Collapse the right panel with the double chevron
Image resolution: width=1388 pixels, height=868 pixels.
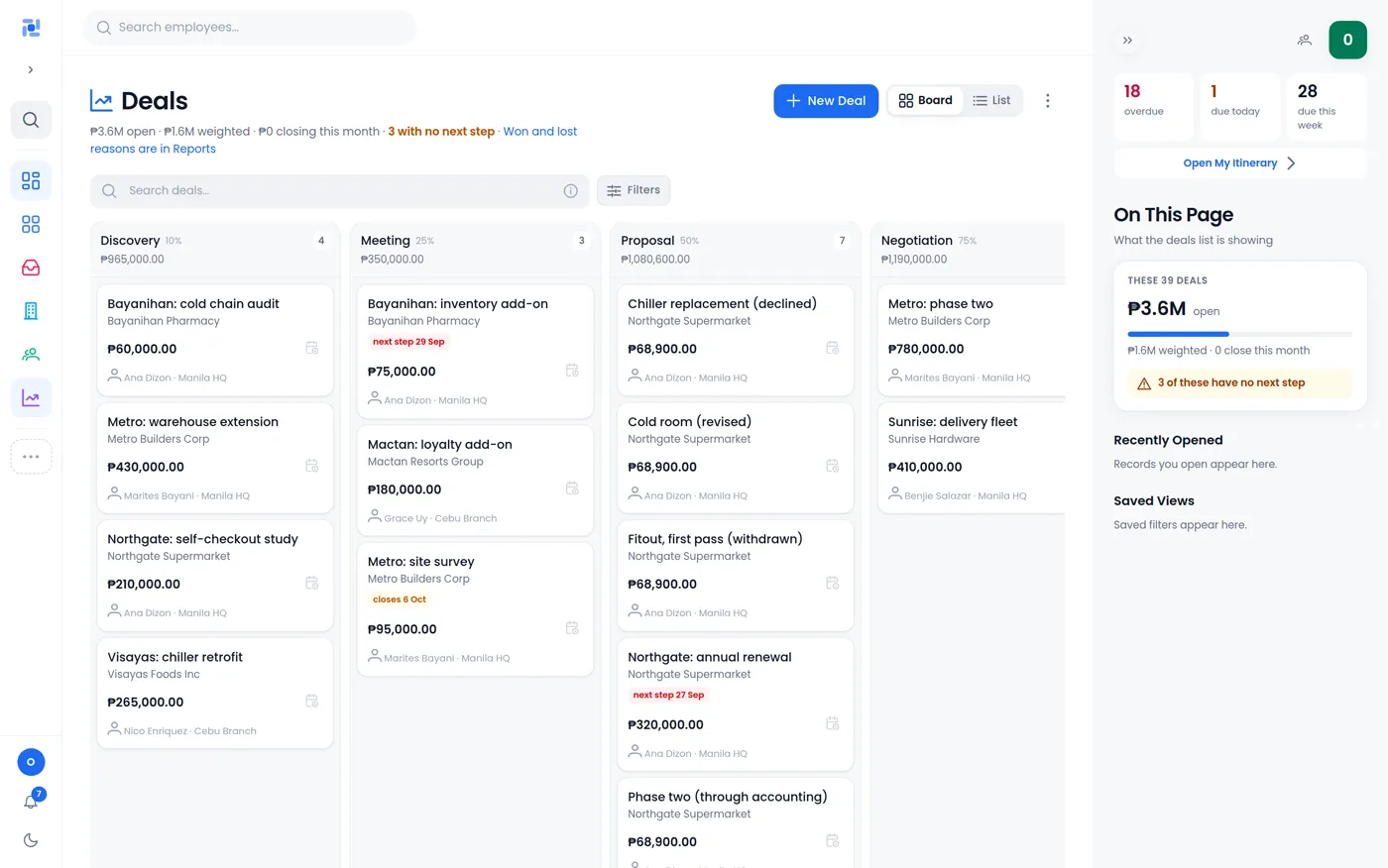(1127, 41)
